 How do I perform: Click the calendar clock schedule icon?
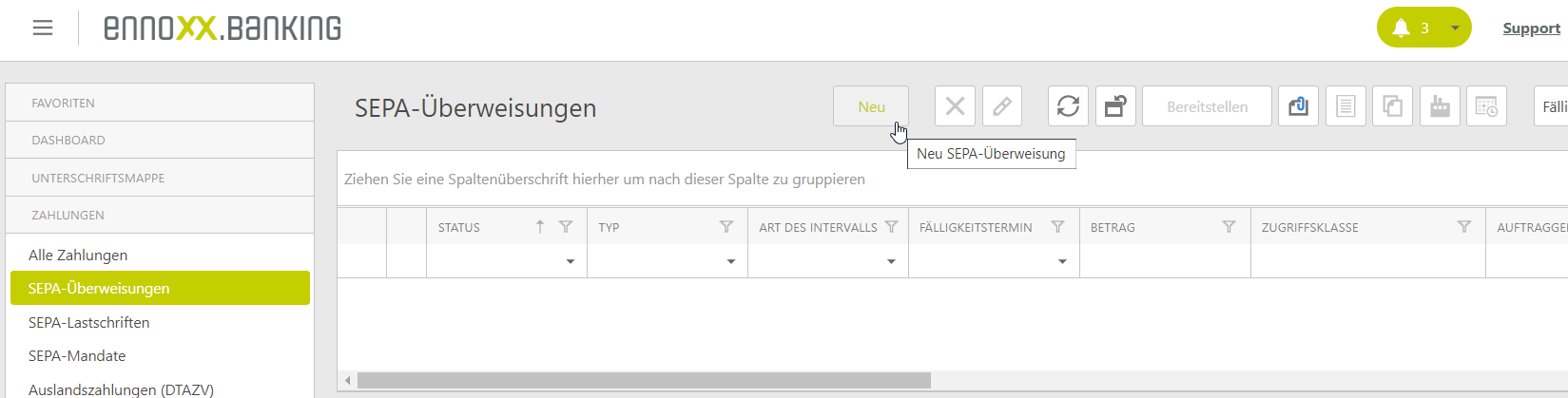1486,106
